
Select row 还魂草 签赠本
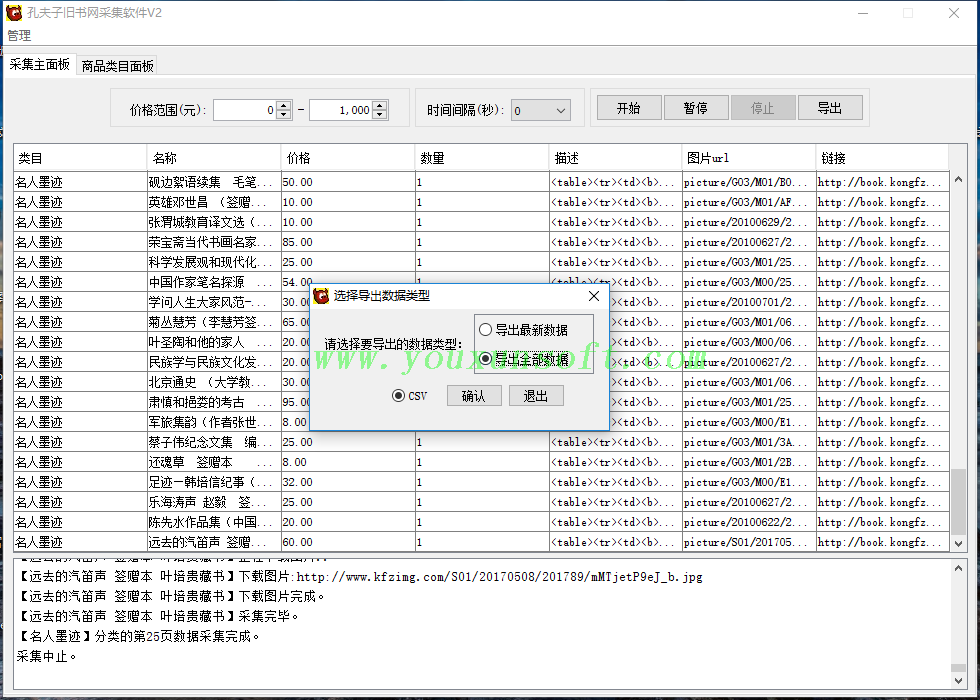coord(481,462)
